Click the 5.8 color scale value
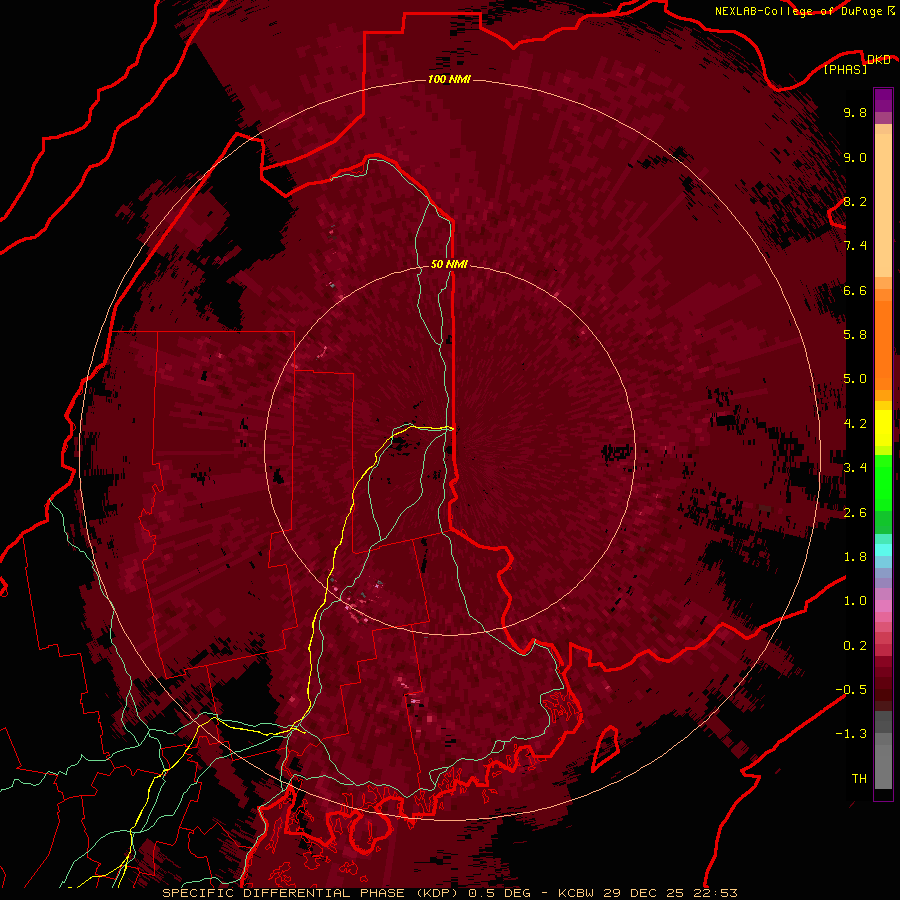 click(x=855, y=335)
